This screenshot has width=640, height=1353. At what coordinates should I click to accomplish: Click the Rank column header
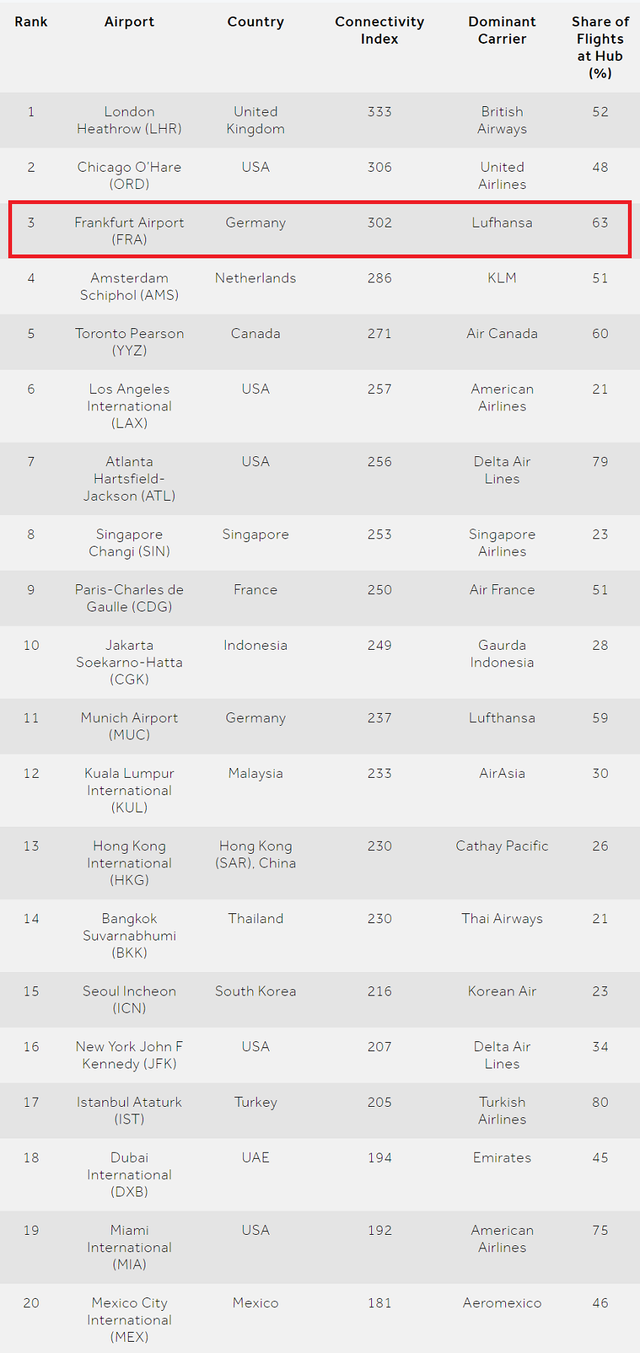(x=31, y=22)
